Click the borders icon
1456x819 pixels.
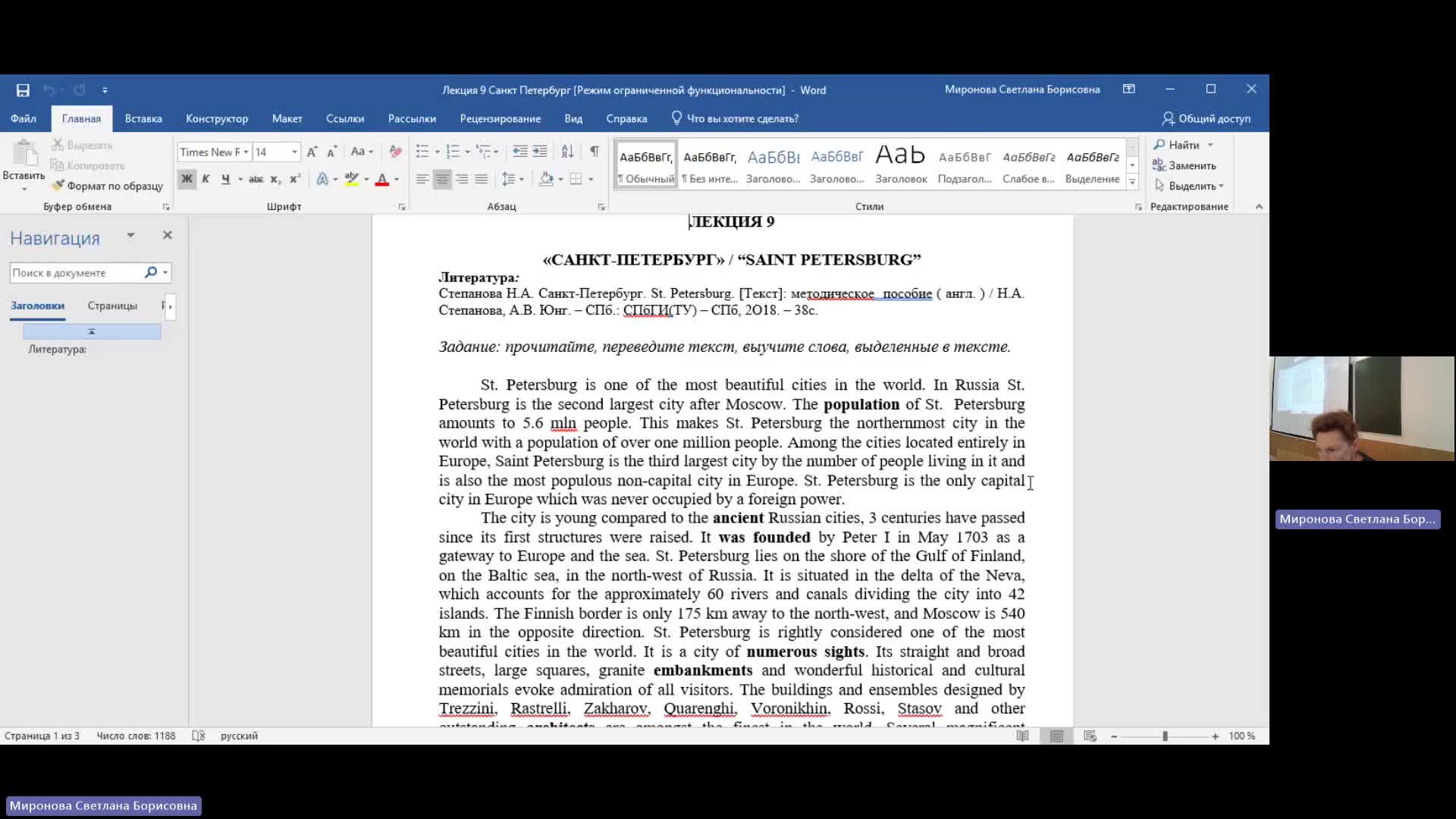coord(576,179)
